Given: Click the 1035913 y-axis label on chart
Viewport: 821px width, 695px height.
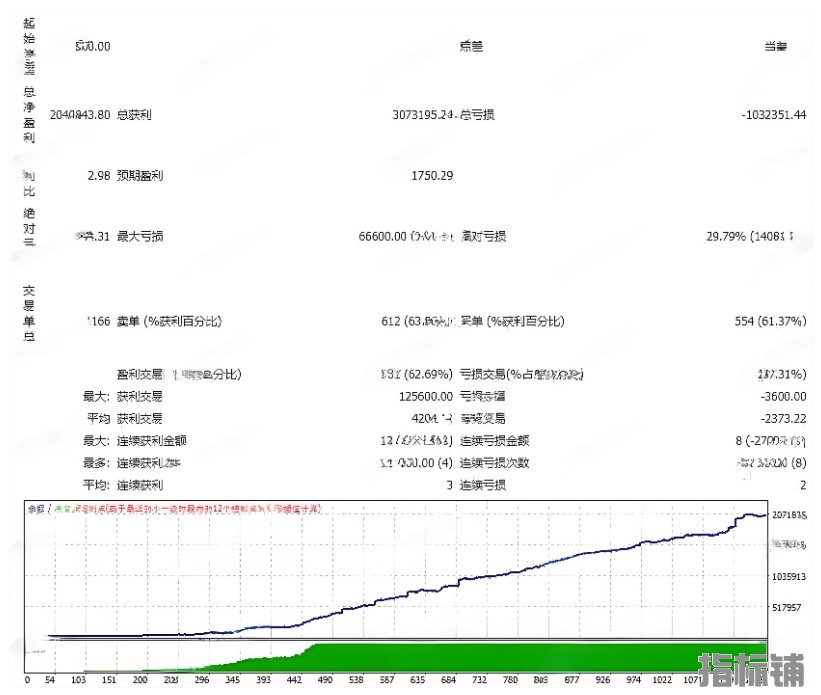Looking at the screenshot, I should [789, 578].
